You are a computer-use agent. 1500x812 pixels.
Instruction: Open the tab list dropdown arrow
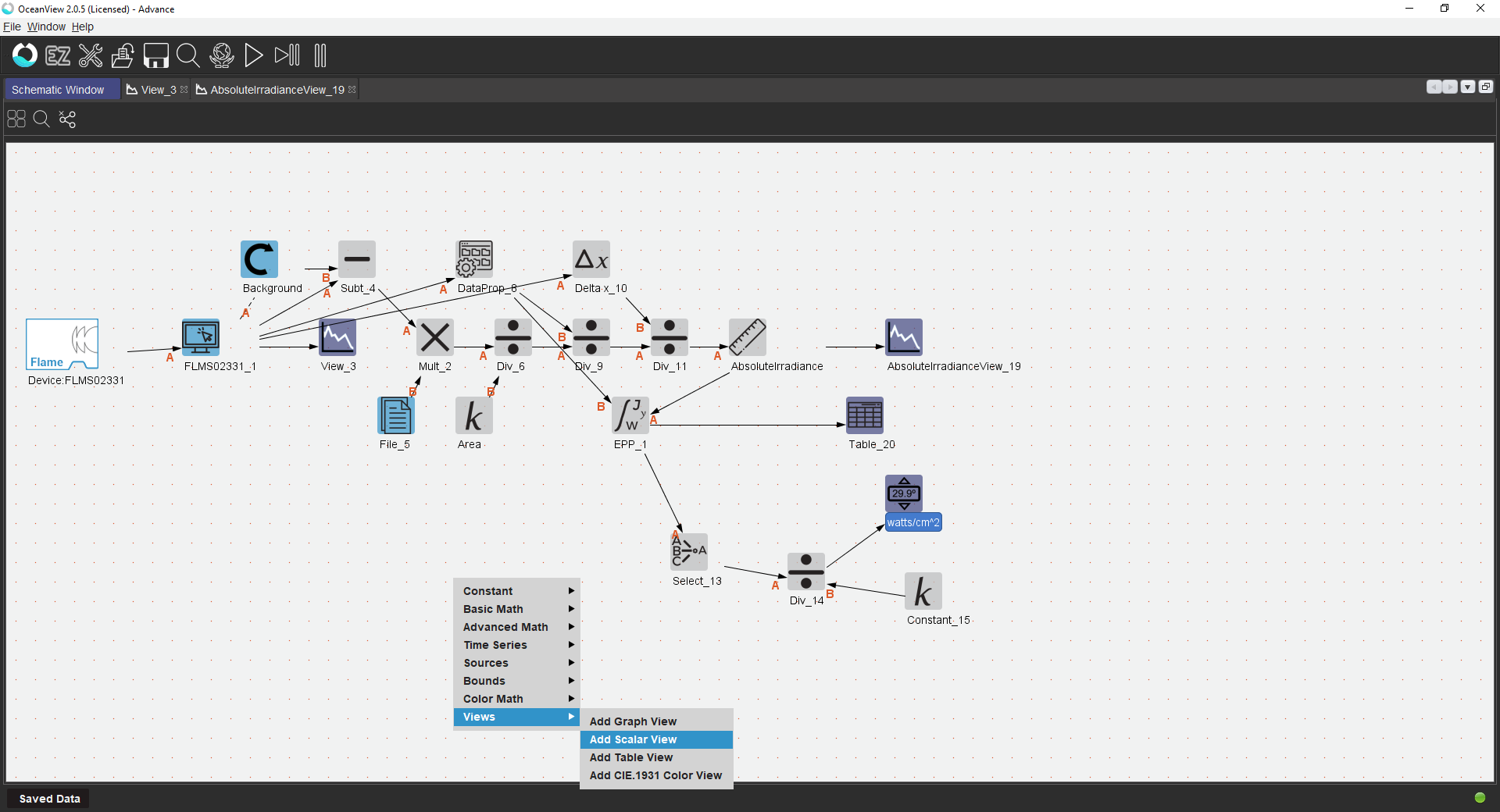click(1468, 87)
